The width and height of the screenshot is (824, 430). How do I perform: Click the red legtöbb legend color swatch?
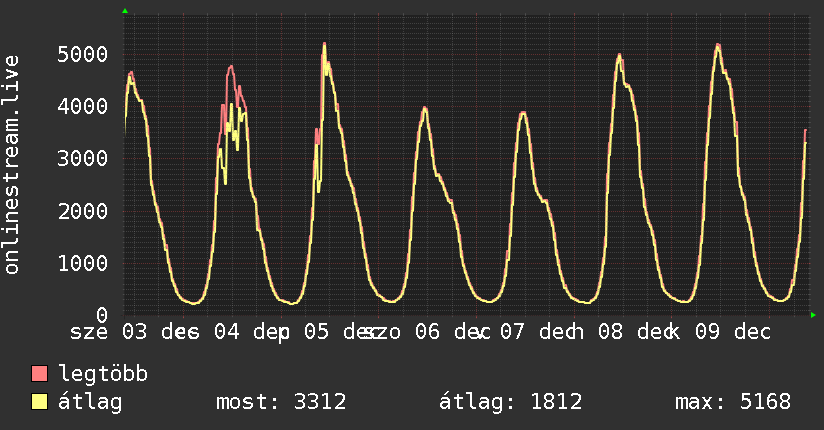(40, 374)
